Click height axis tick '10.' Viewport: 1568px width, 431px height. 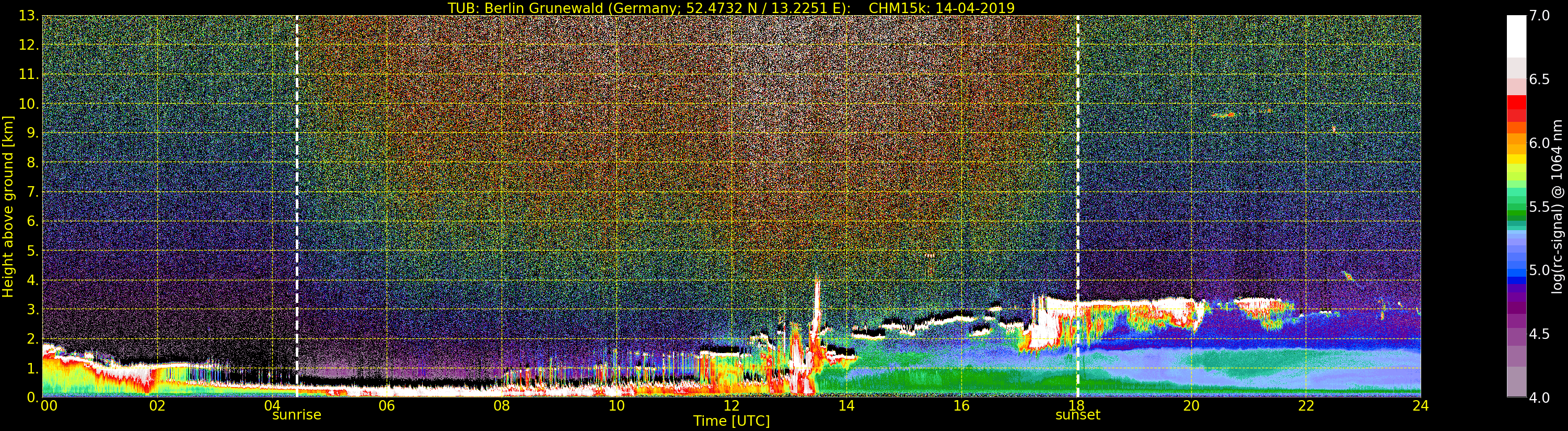[x=29, y=104]
